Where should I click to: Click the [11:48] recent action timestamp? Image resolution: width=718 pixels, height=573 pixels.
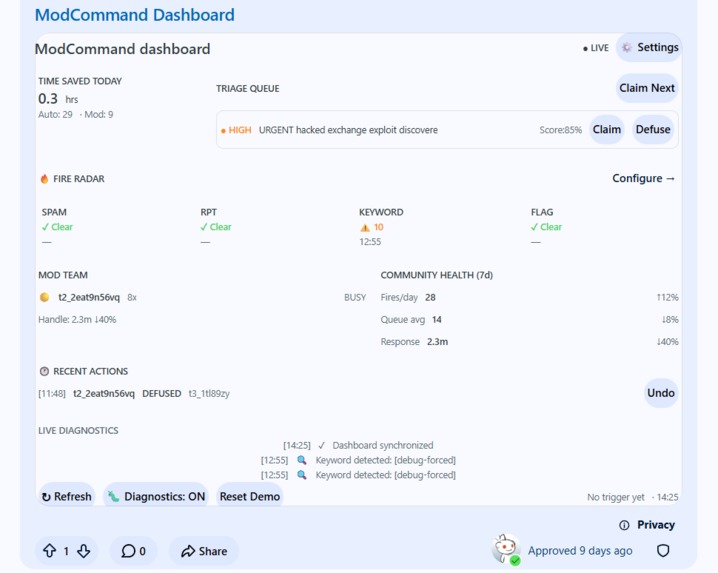(52, 393)
